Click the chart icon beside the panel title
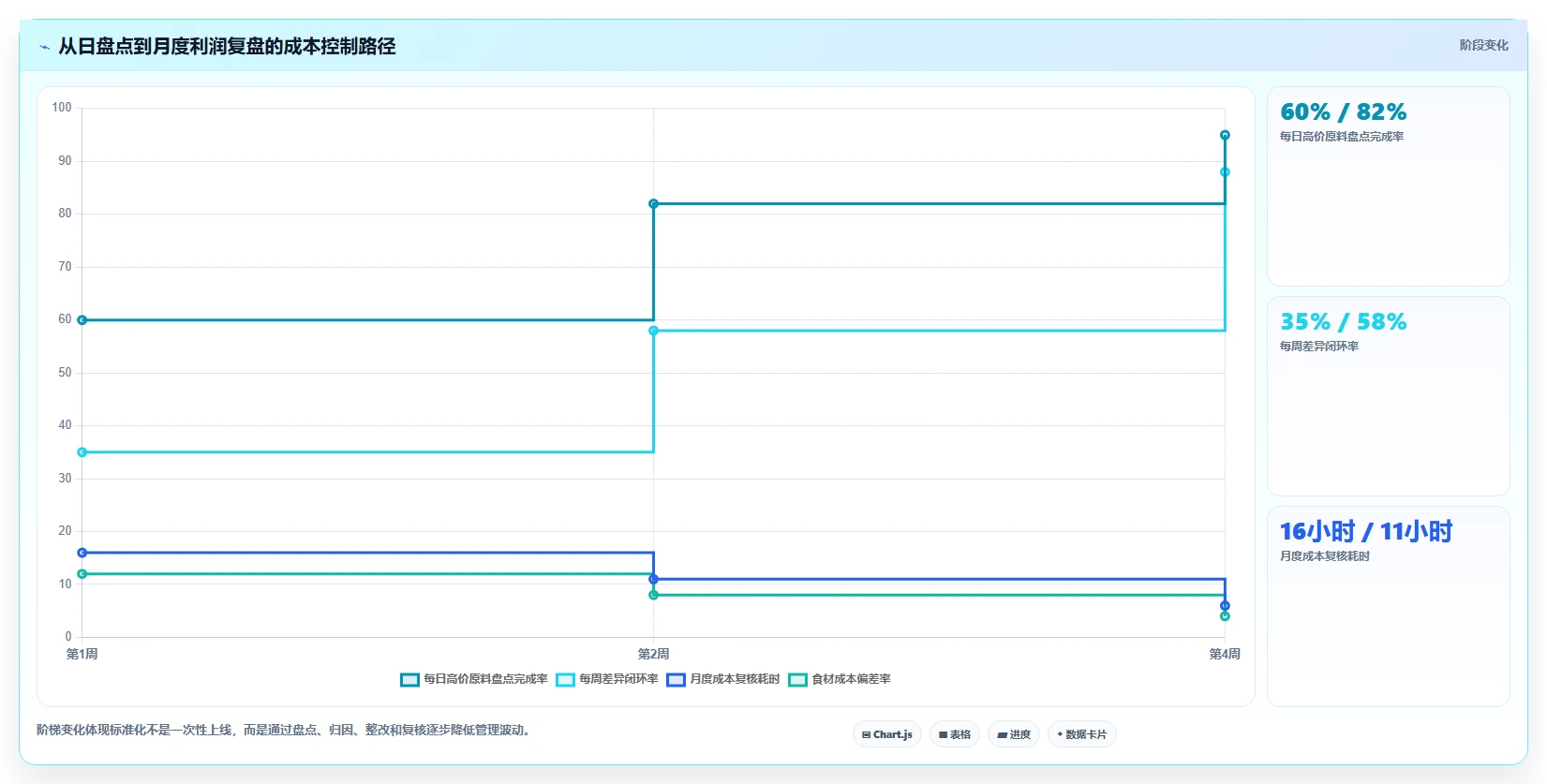This screenshot has width=1547, height=784. [44, 47]
